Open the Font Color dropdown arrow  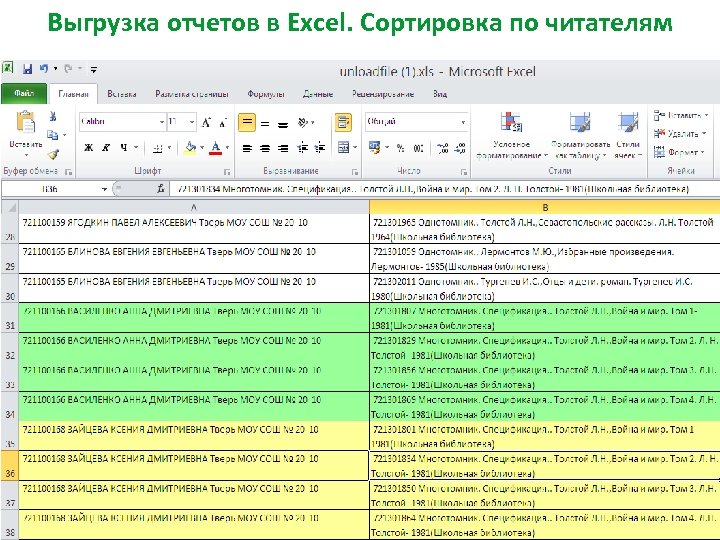point(227,148)
